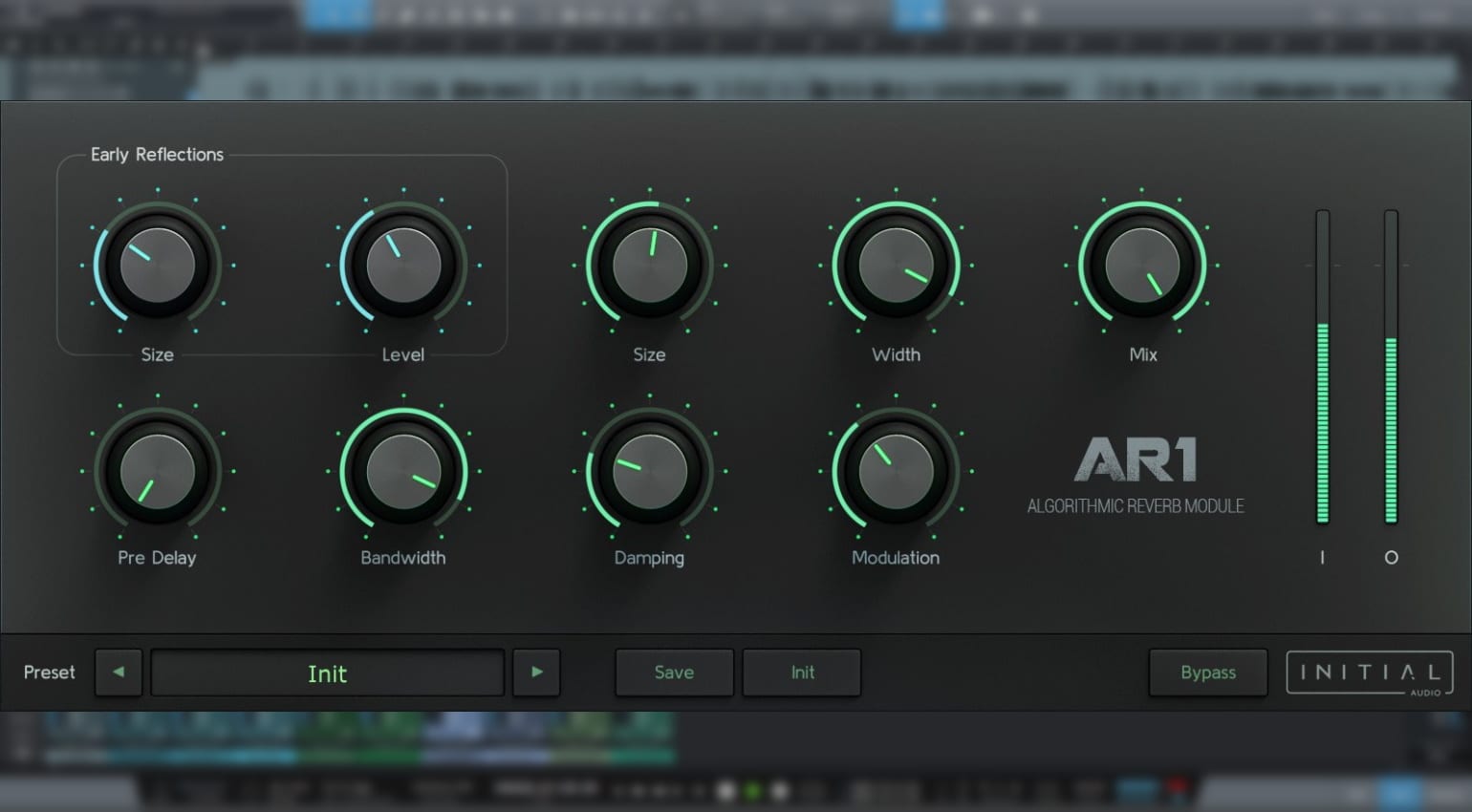The width and height of the screenshot is (1472, 812).
Task: Click the Width knob
Action: tap(896, 266)
